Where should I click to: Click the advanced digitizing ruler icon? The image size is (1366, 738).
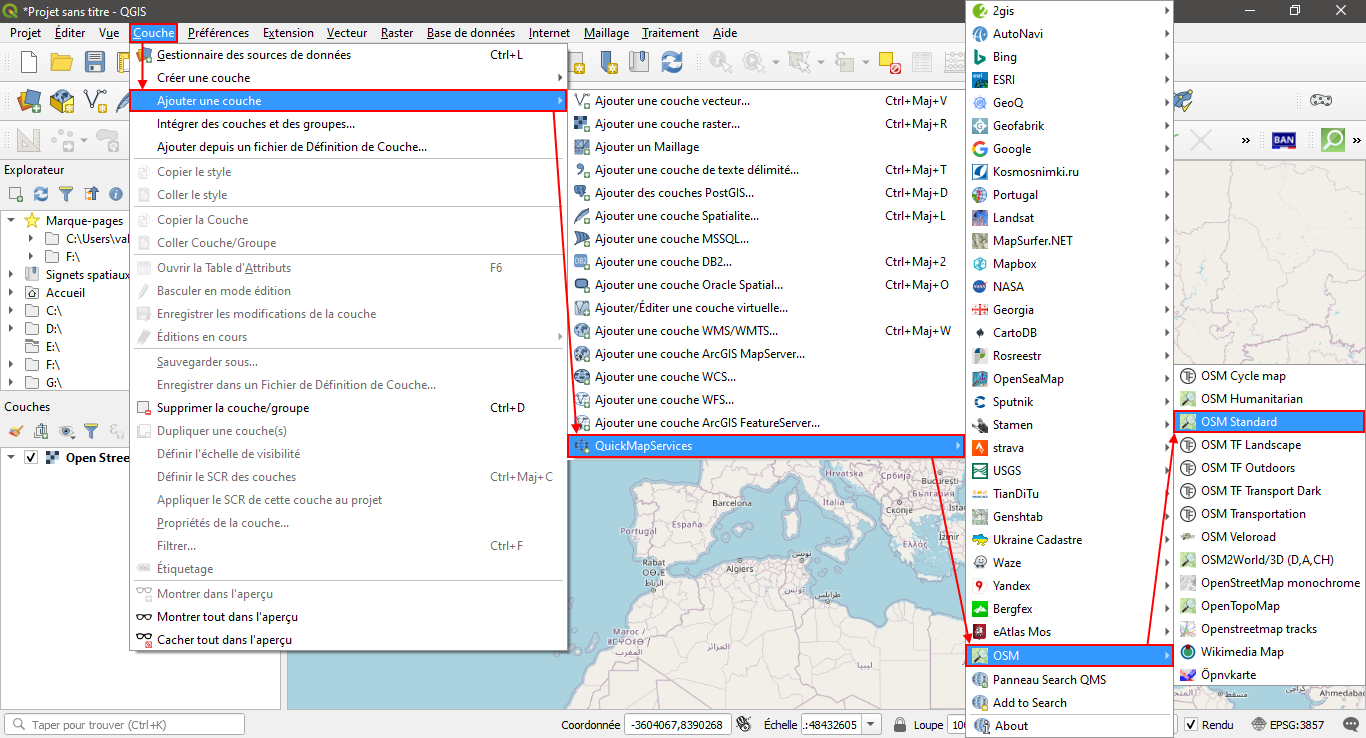pyautogui.click(x=29, y=140)
